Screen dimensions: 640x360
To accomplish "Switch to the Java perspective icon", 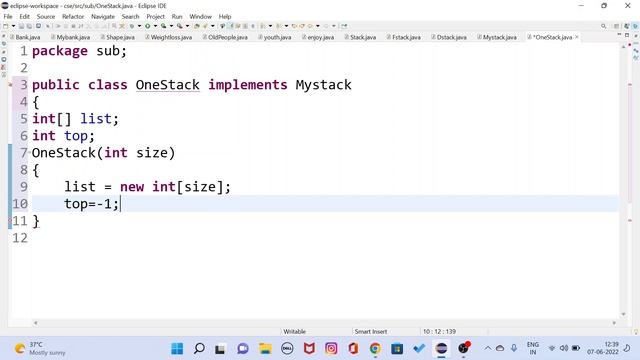I will [x=626, y=26].
